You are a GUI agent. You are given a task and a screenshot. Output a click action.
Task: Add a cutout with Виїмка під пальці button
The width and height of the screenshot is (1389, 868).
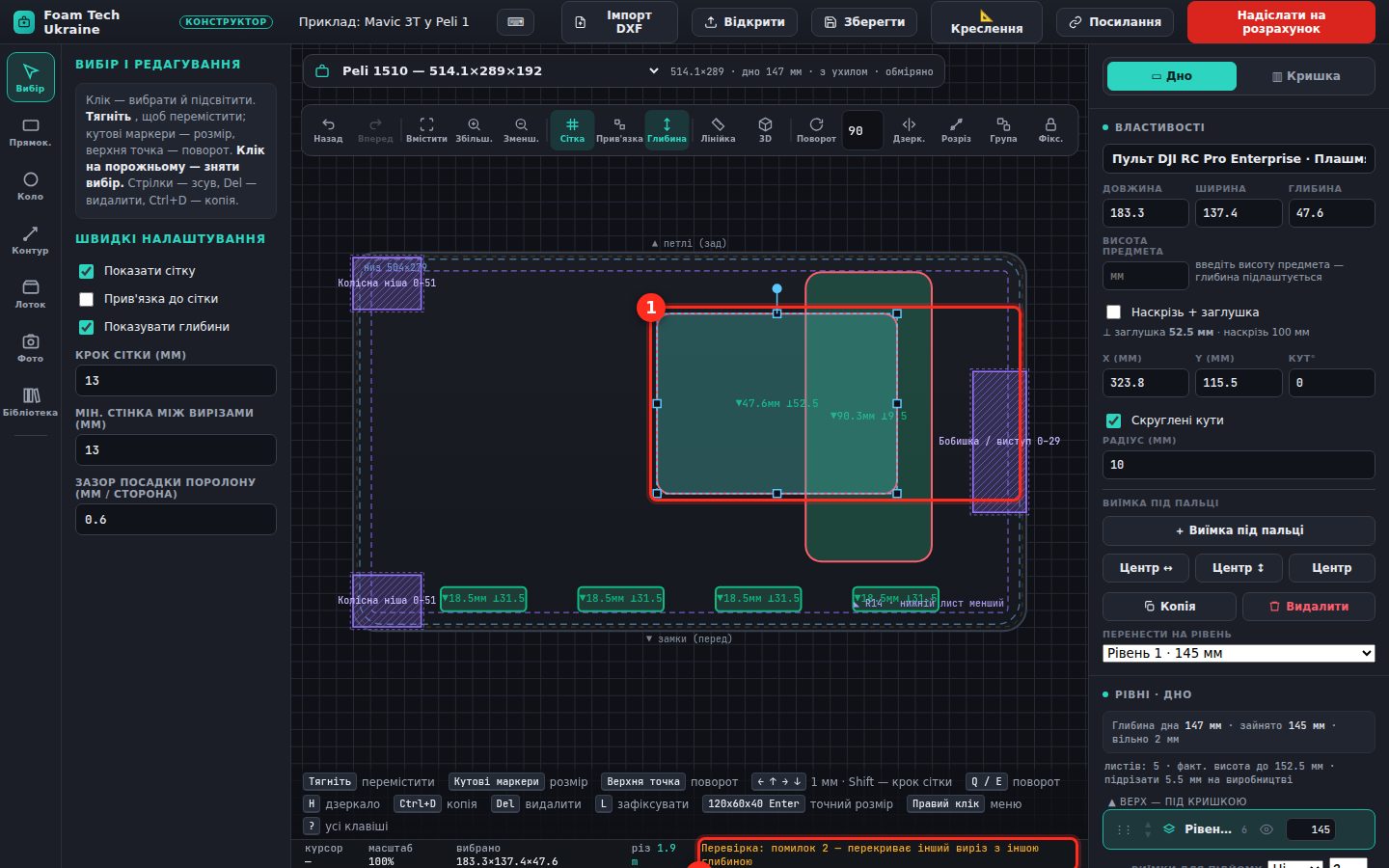point(1239,530)
